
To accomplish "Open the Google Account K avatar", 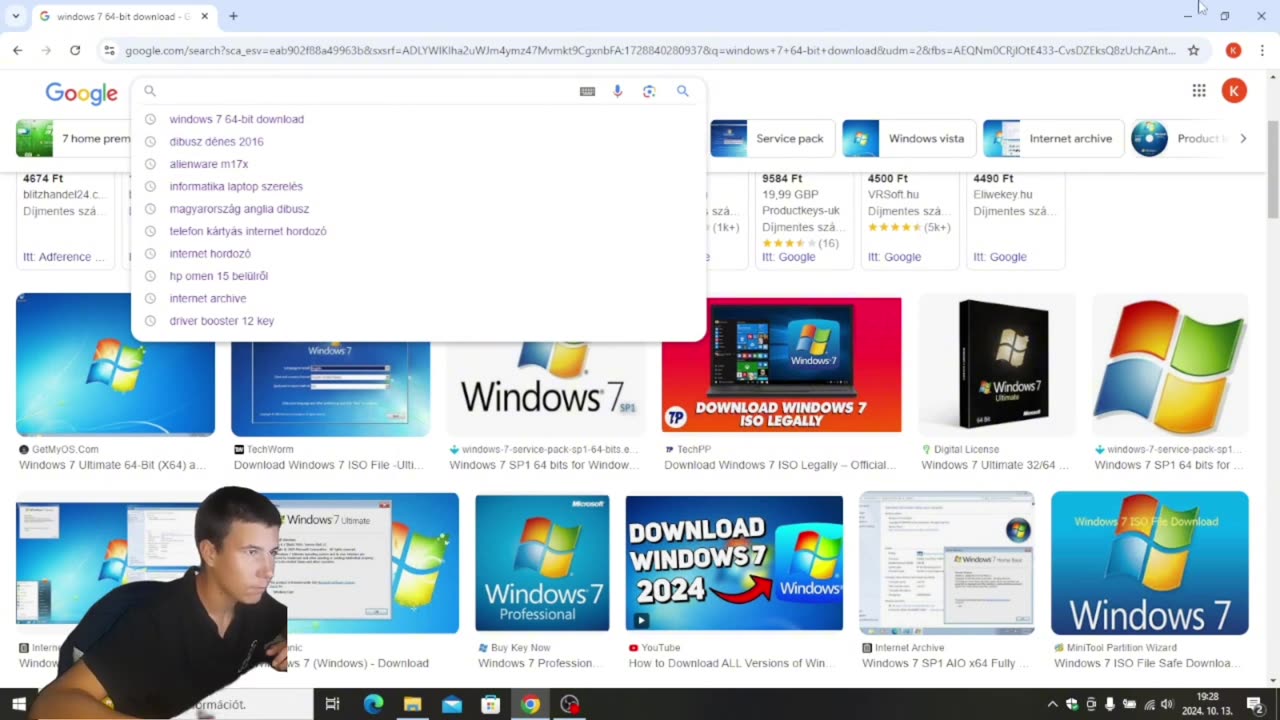I will [1234, 91].
